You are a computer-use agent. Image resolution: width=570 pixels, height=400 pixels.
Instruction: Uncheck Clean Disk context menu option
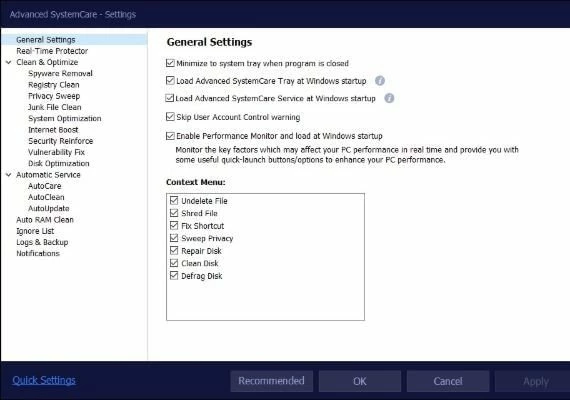tap(174, 263)
